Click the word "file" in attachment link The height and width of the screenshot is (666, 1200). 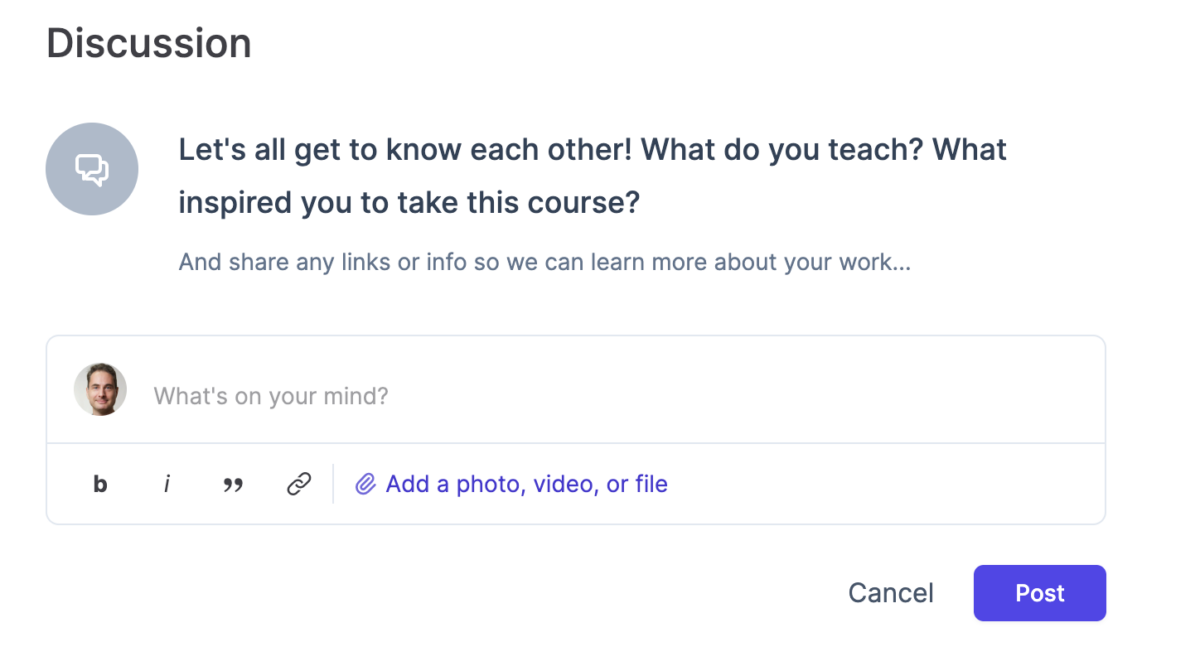pos(651,485)
